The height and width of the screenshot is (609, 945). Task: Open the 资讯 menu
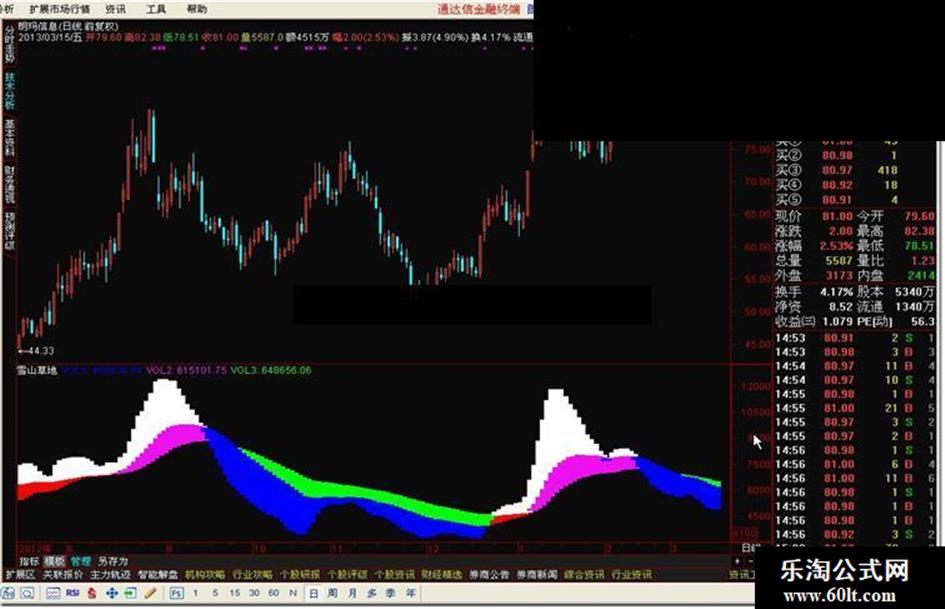(x=116, y=9)
